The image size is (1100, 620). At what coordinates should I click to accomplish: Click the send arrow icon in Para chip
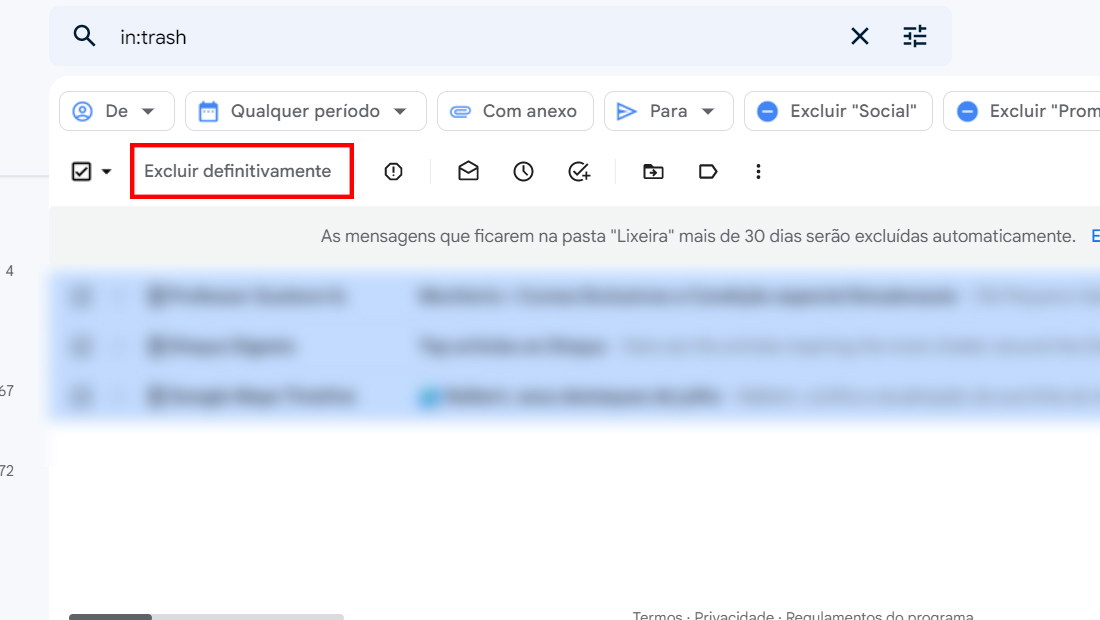point(626,112)
